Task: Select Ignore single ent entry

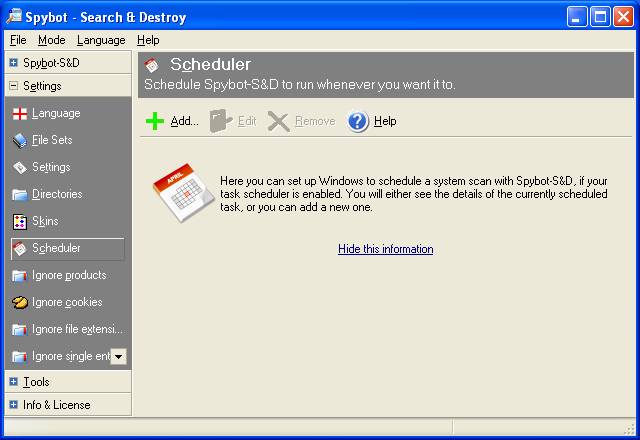Action: tap(71, 356)
